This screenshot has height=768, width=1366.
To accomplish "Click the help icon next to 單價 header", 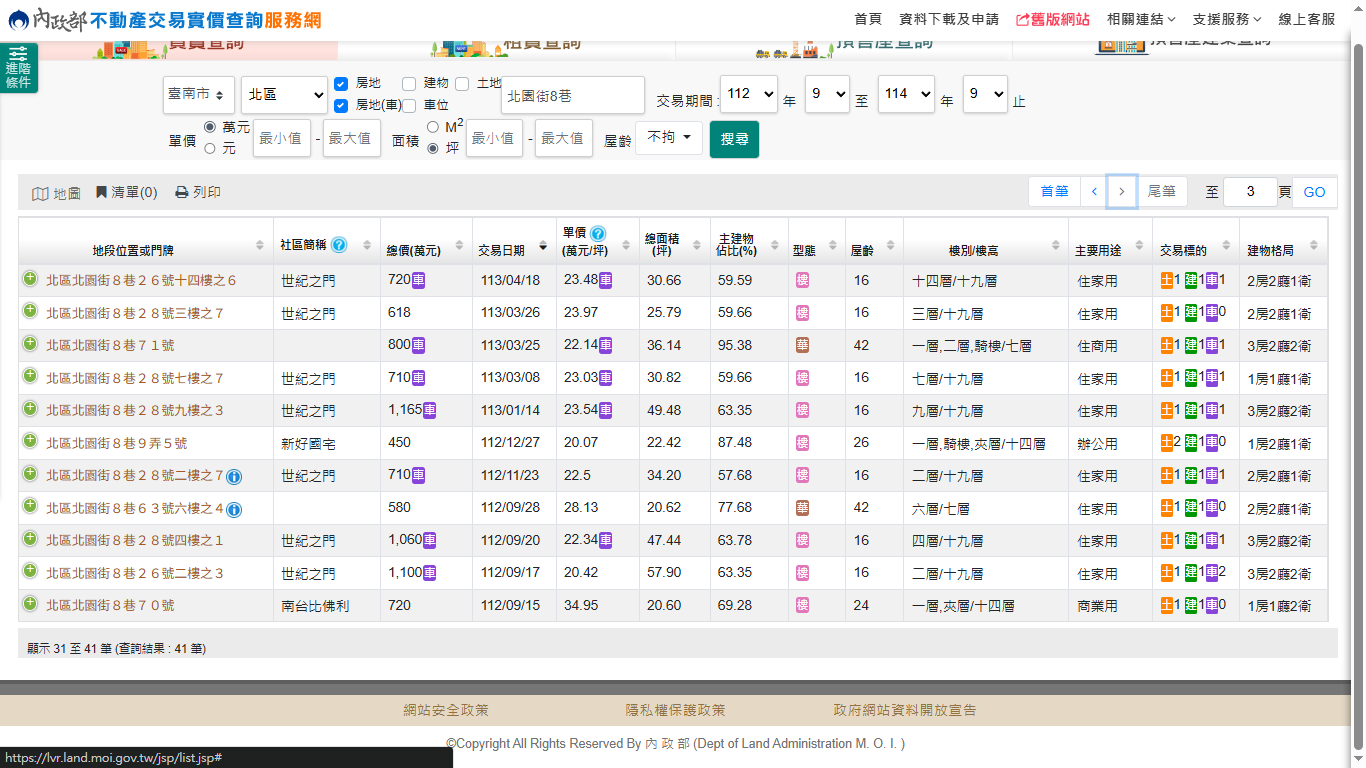I will 598,233.
